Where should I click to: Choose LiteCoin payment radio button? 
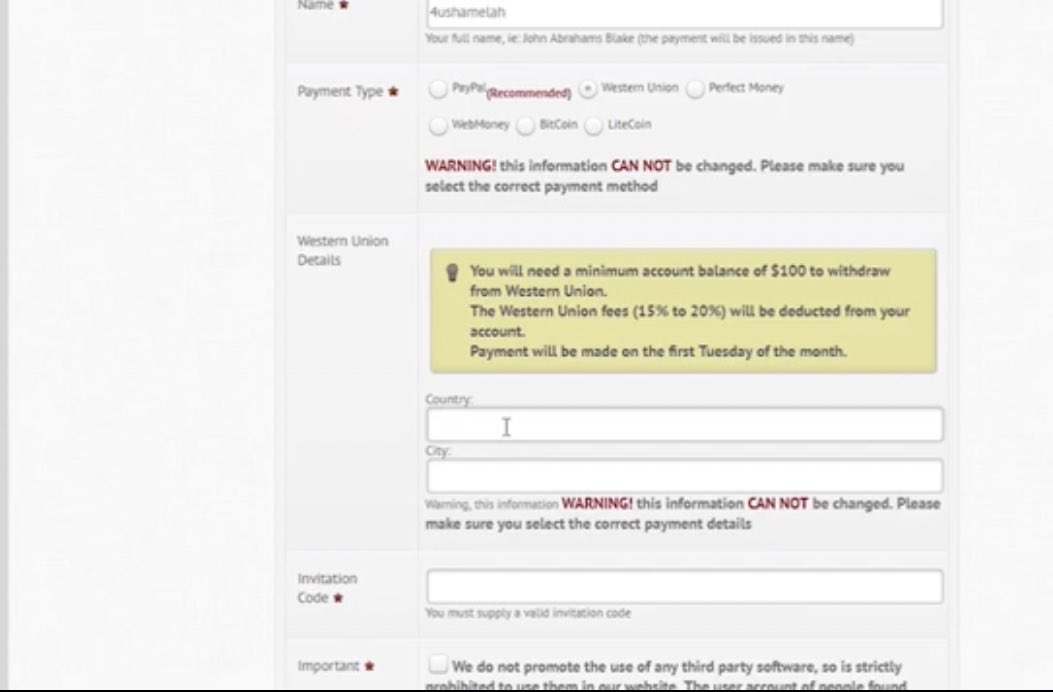click(594, 126)
